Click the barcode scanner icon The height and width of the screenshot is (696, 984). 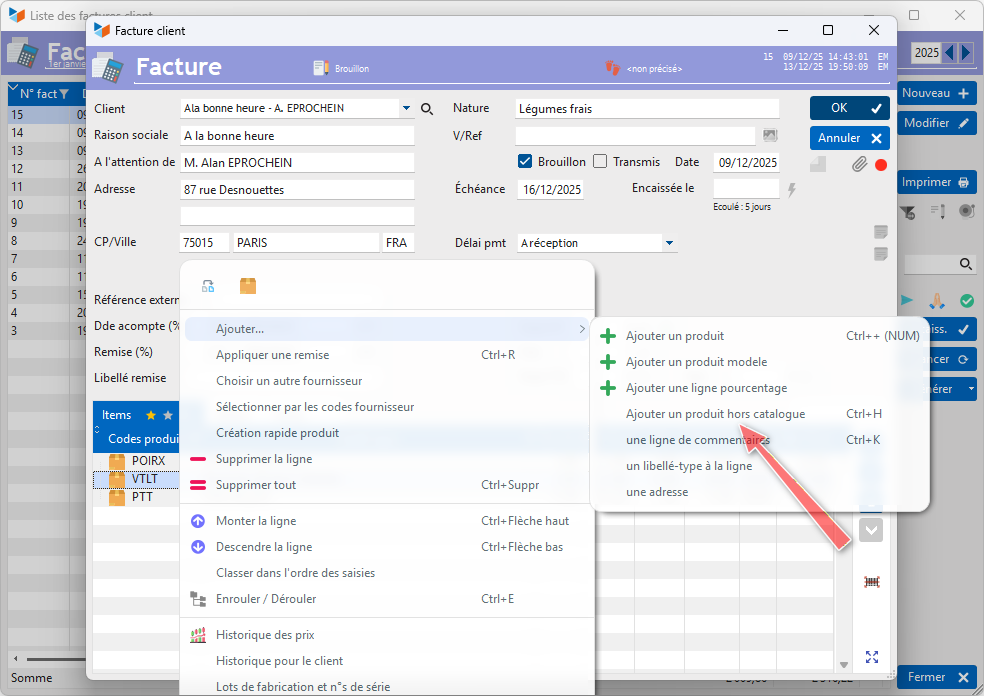(871, 582)
